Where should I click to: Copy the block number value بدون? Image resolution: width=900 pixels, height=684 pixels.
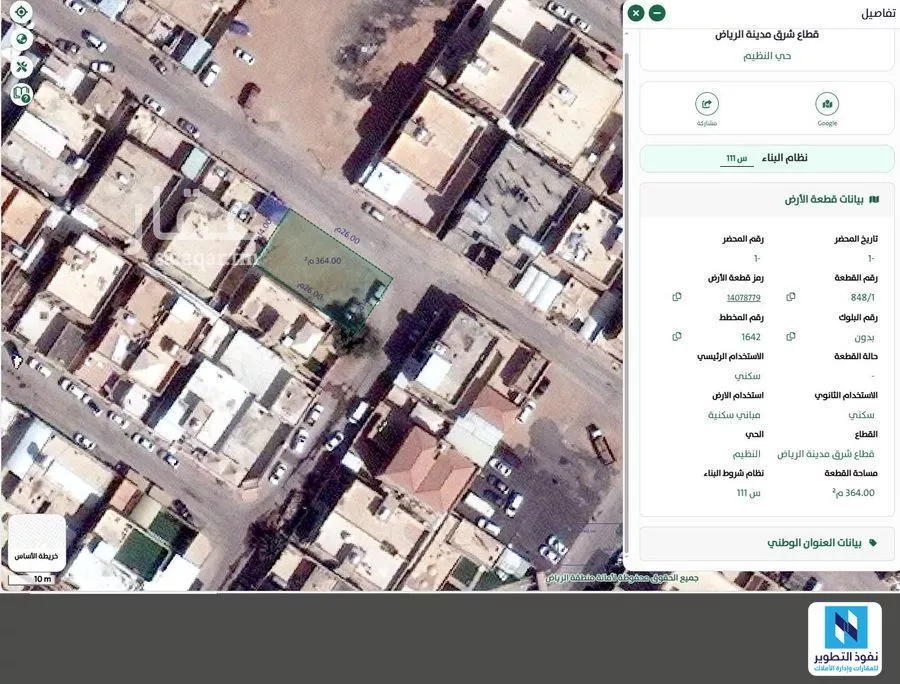pos(791,336)
